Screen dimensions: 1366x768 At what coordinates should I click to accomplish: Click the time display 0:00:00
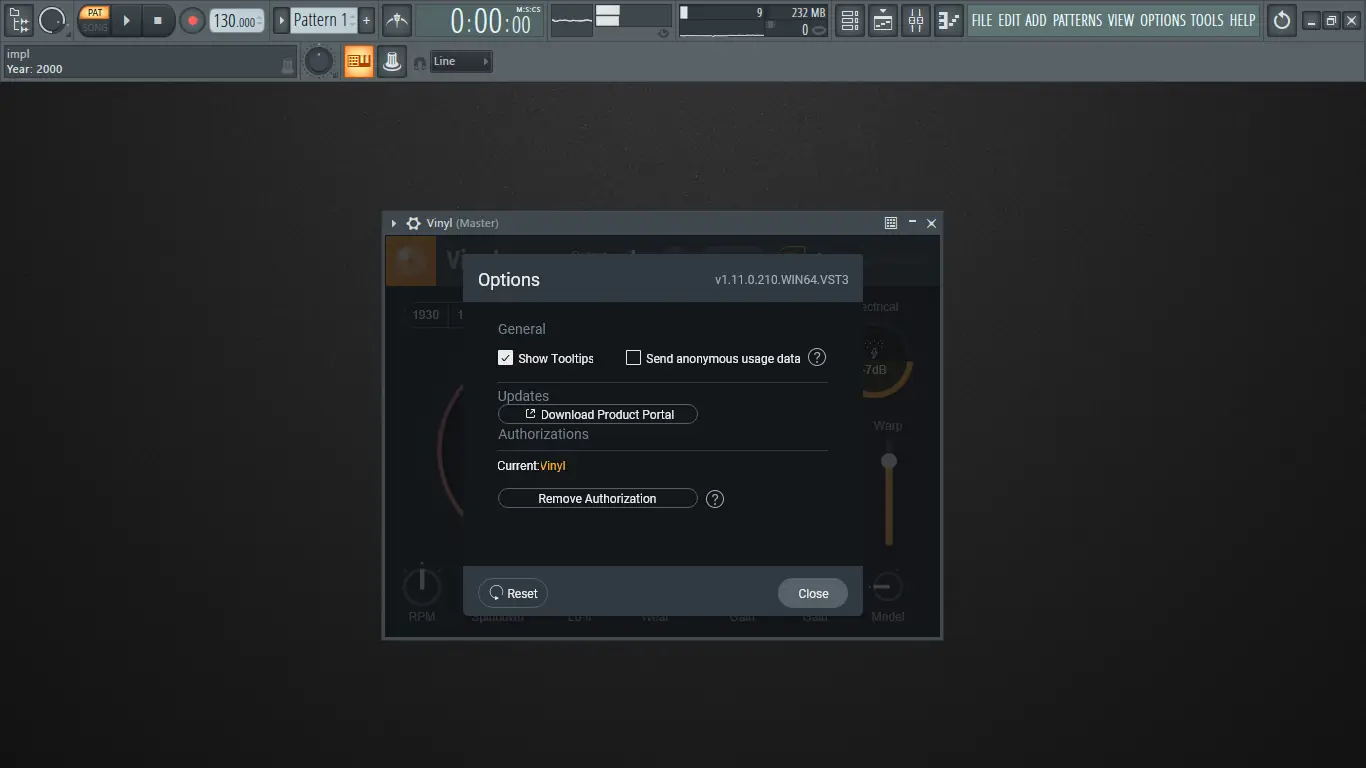click(x=491, y=21)
